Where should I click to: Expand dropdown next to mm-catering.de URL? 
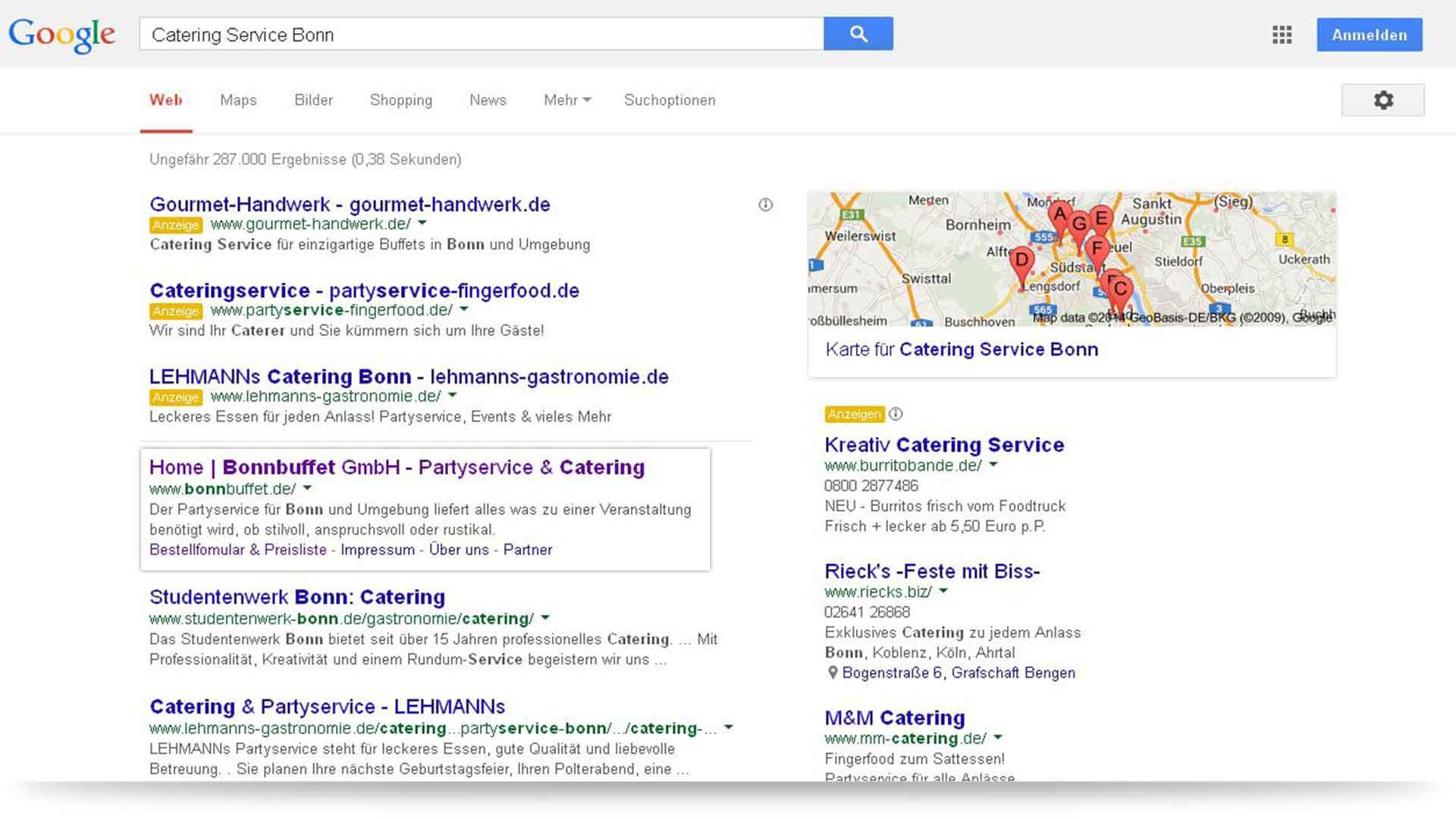tap(997, 738)
